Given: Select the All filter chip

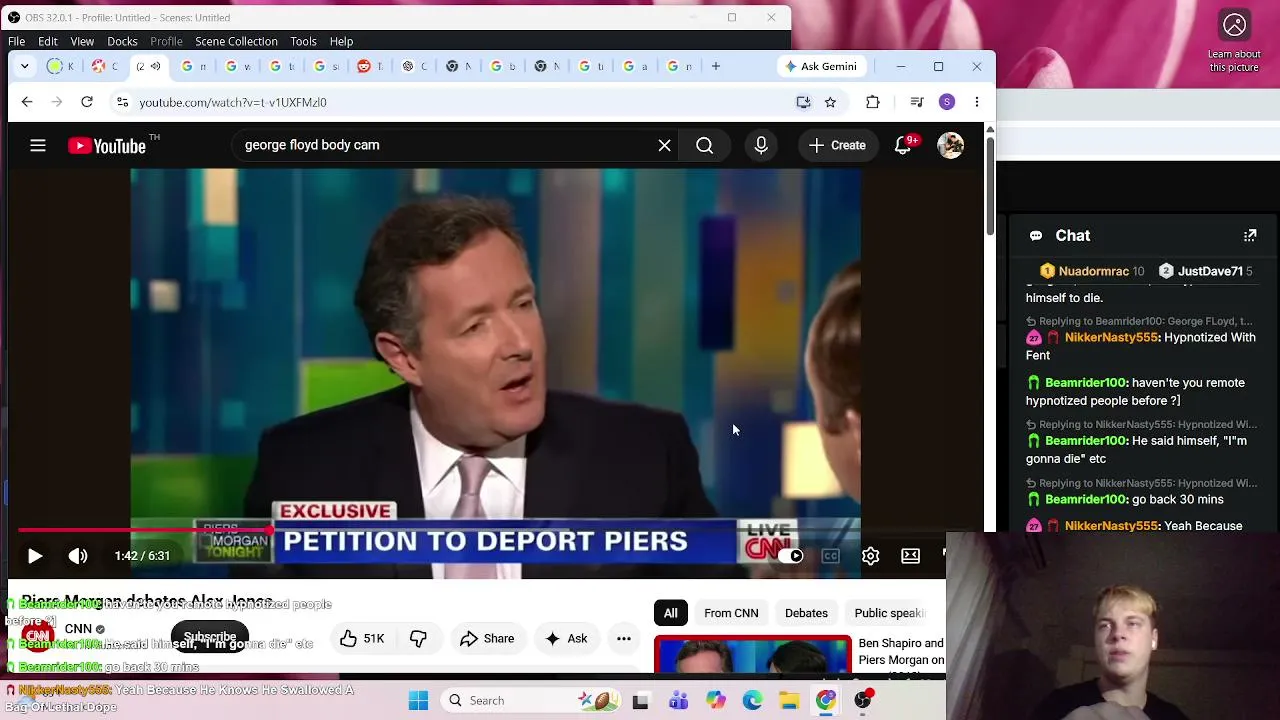Looking at the screenshot, I should [x=671, y=613].
